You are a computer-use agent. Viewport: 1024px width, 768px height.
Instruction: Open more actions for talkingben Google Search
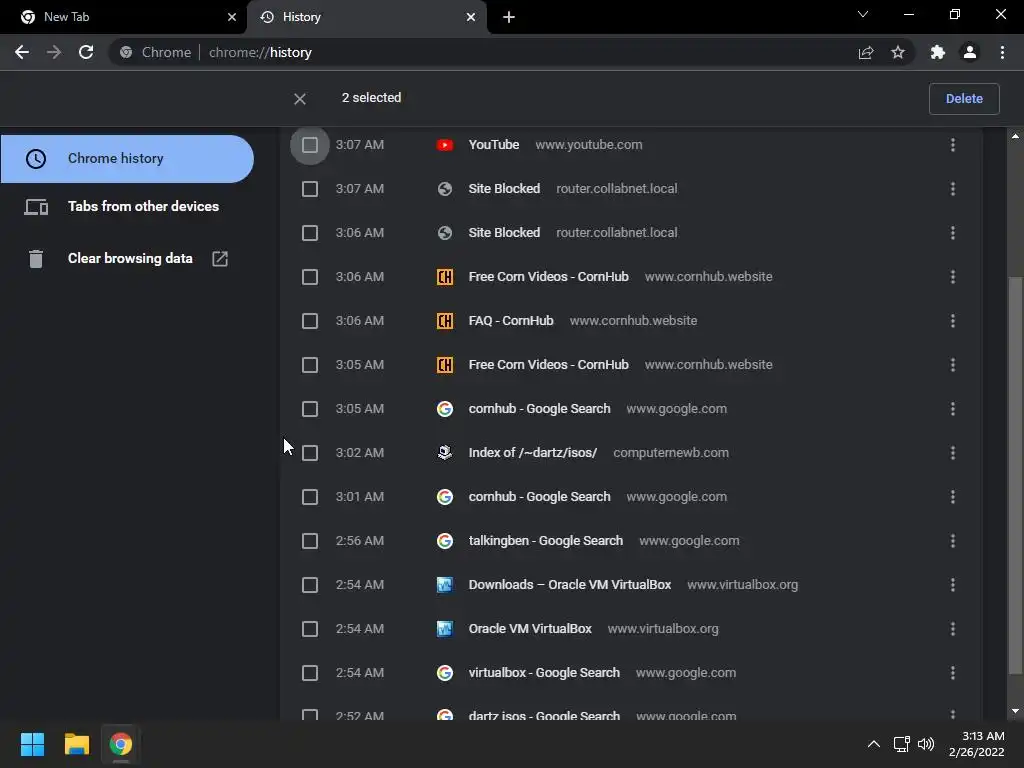click(x=953, y=541)
